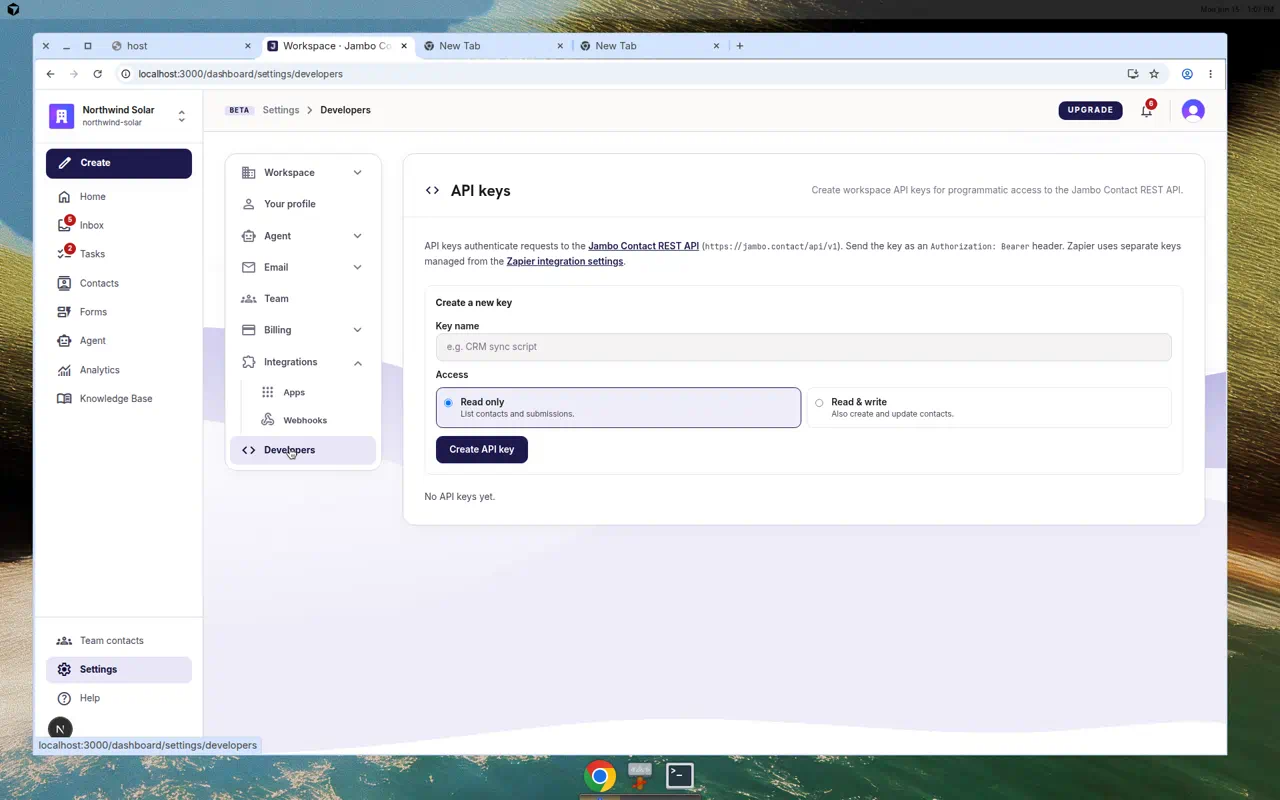Open the Forms icon in sidebar

(x=64, y=312)
